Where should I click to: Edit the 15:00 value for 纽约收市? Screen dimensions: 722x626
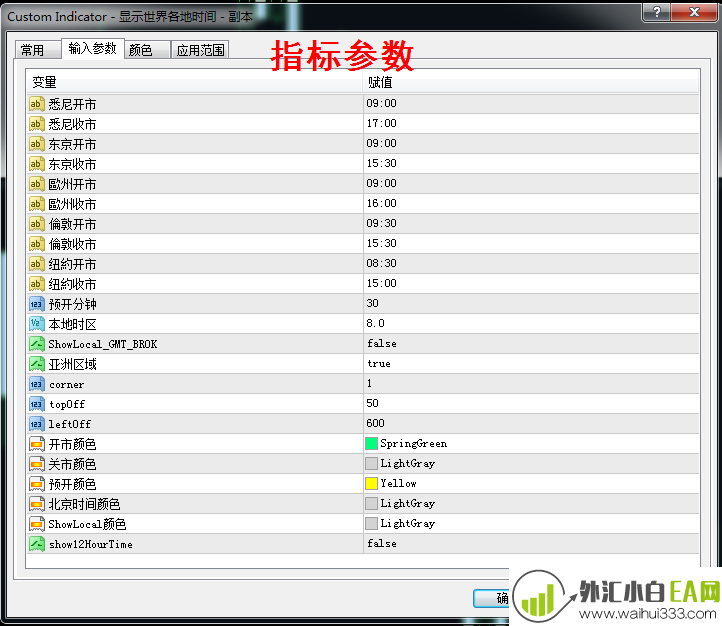(x=381, y=283)
